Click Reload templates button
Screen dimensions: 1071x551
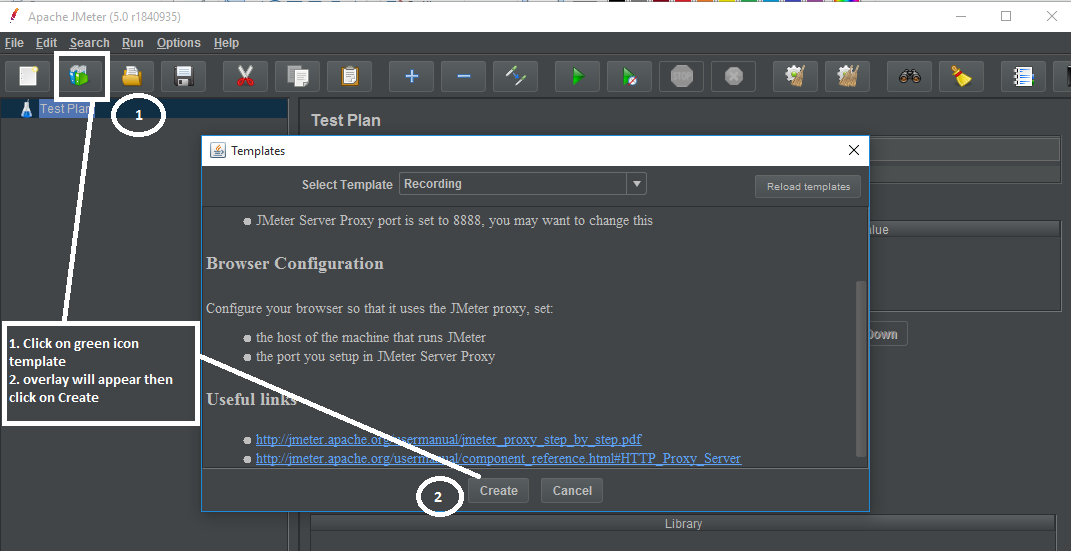click(808, 186)
